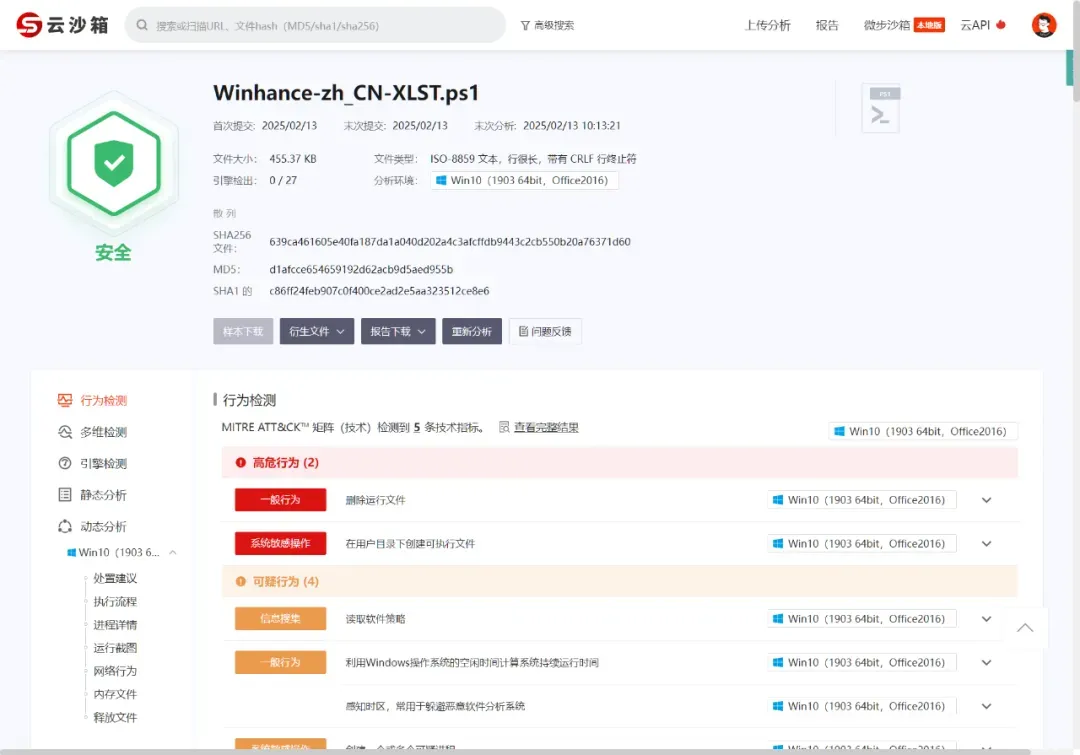Click the 行为检测 monitor icon in sidebar
This screenshot has width=1080, height=755.
pos(65,400)
